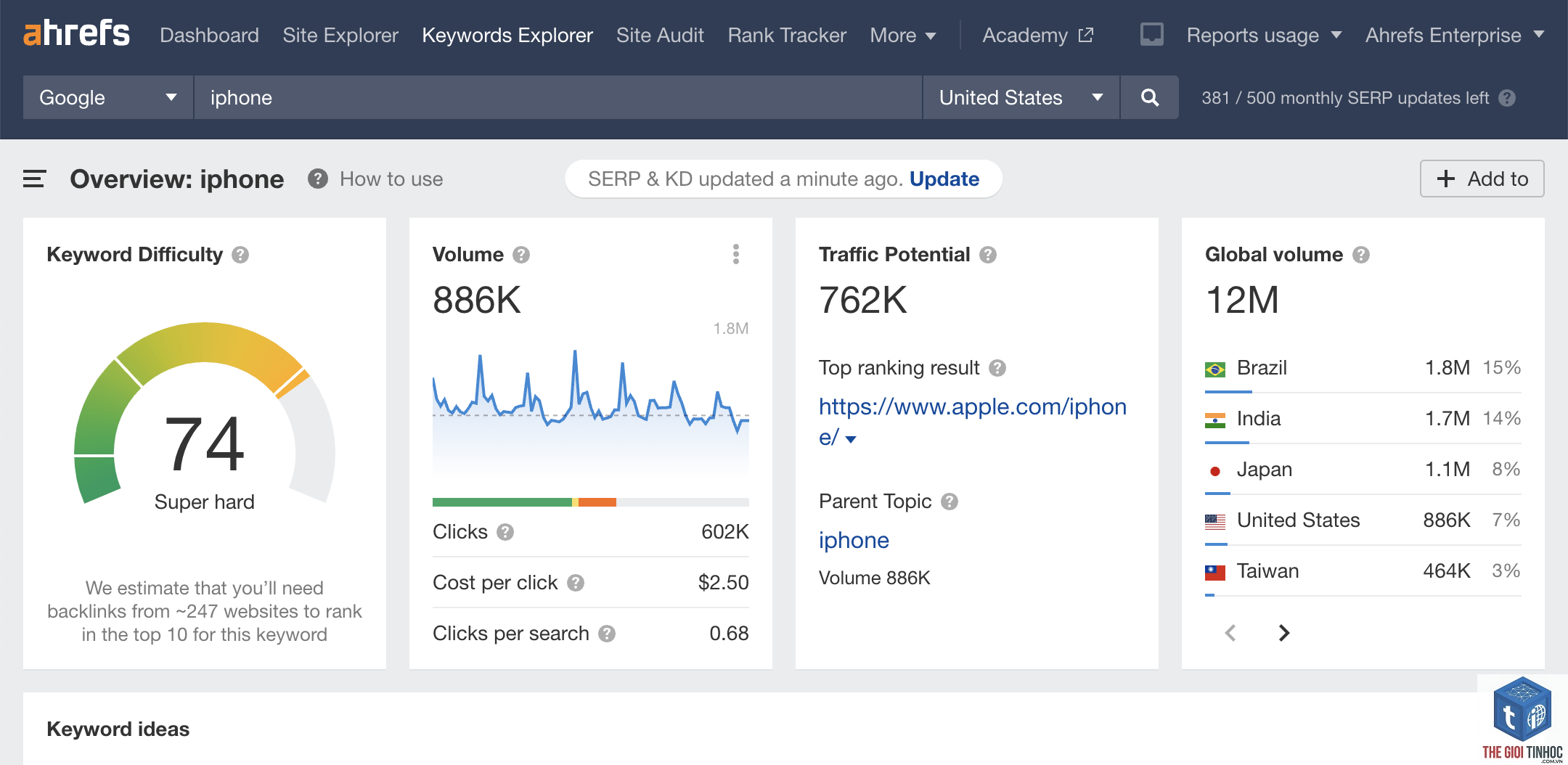This screenshot has width=1568, height=765.
Task: Click Brazil 1.8M volume row
Action: tap(1363, 368)
